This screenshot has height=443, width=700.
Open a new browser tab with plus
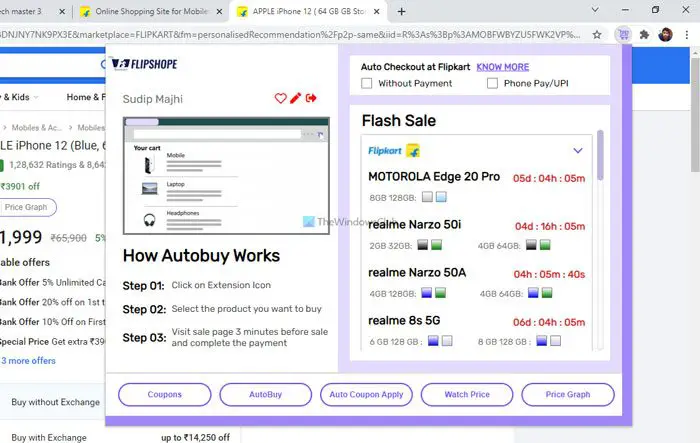(x=401, y=12)
